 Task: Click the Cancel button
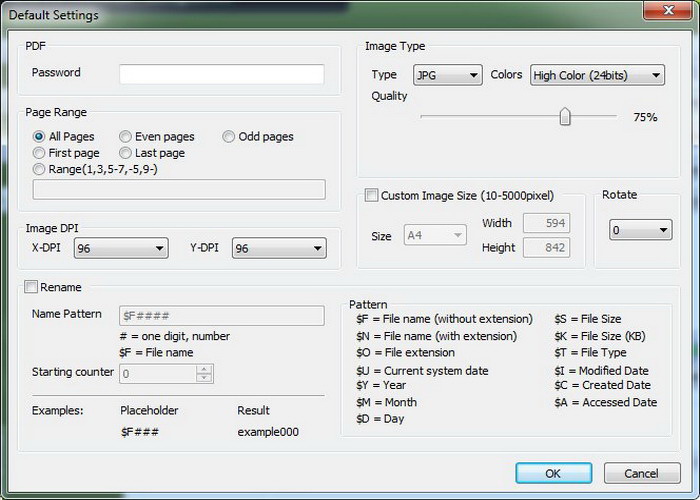pos(642,473)
